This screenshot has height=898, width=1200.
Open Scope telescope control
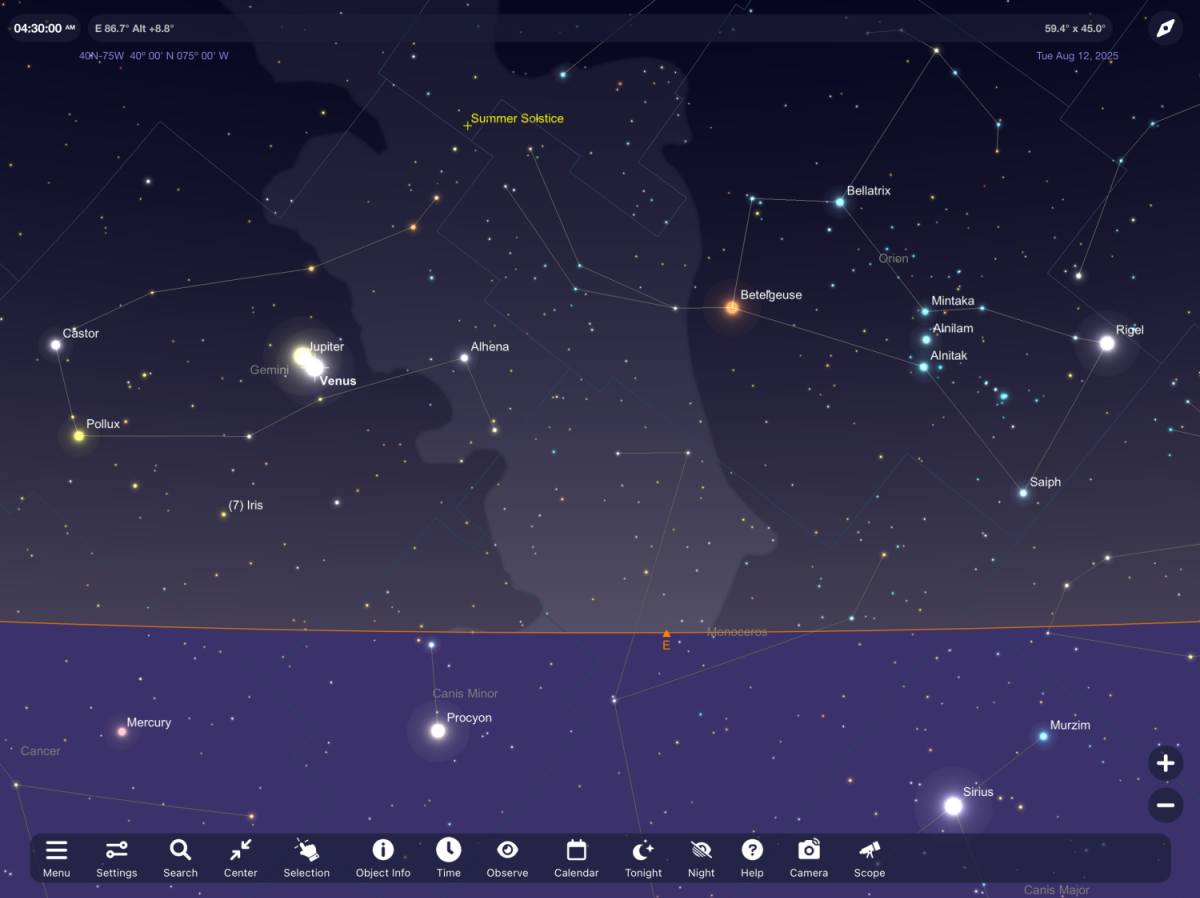click(x=869, y=857)
